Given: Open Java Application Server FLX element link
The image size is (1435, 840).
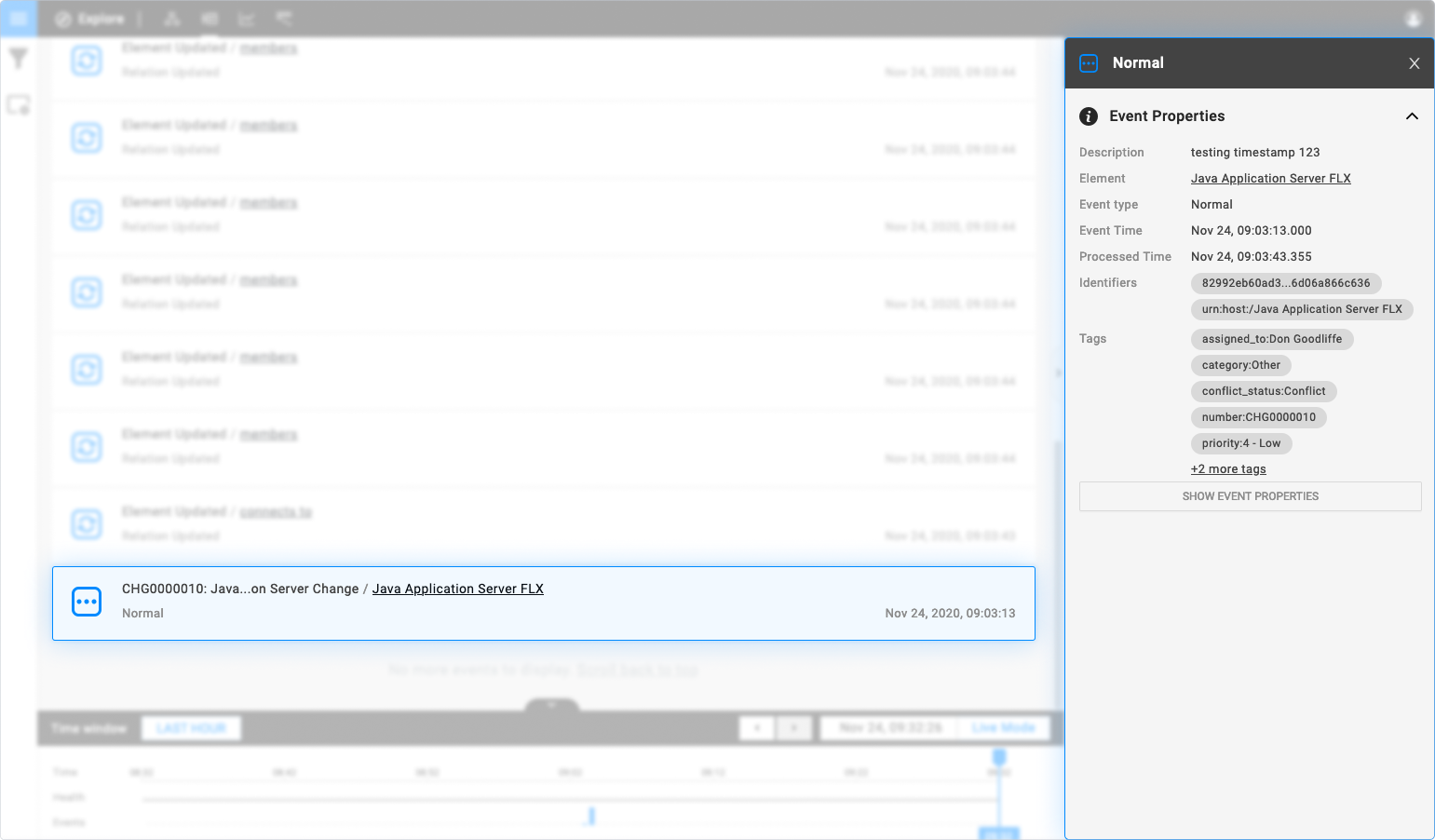Looking at the screenshot, I should (x=1270, y=179).
